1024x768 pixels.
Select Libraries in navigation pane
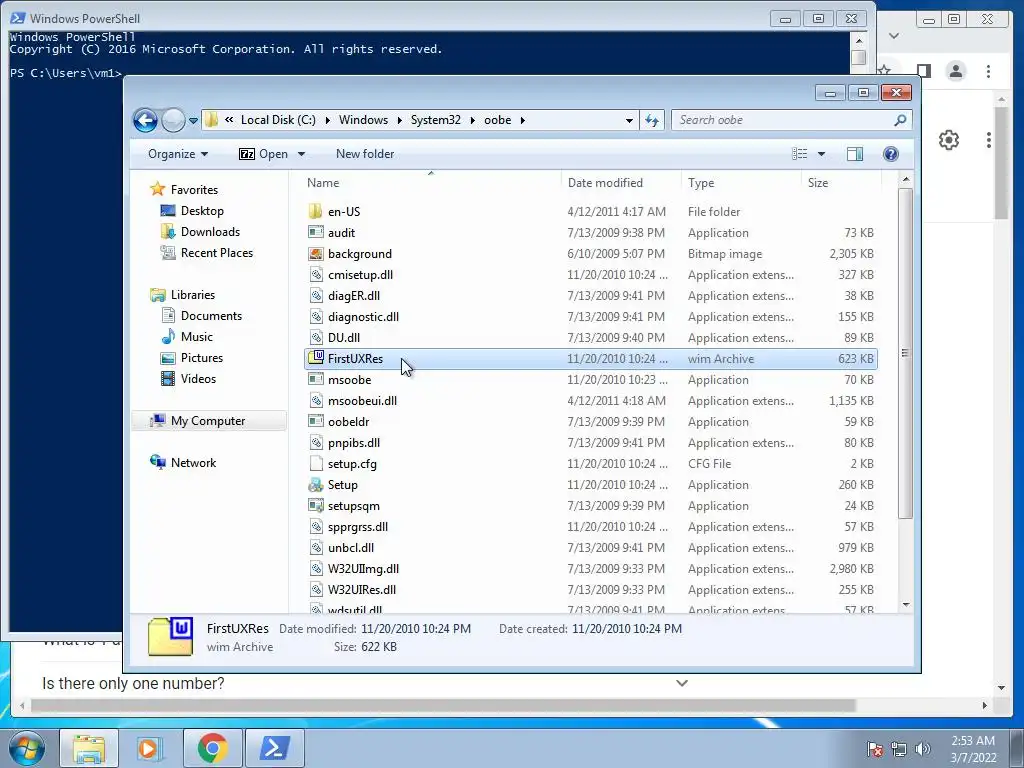(193, 295)
